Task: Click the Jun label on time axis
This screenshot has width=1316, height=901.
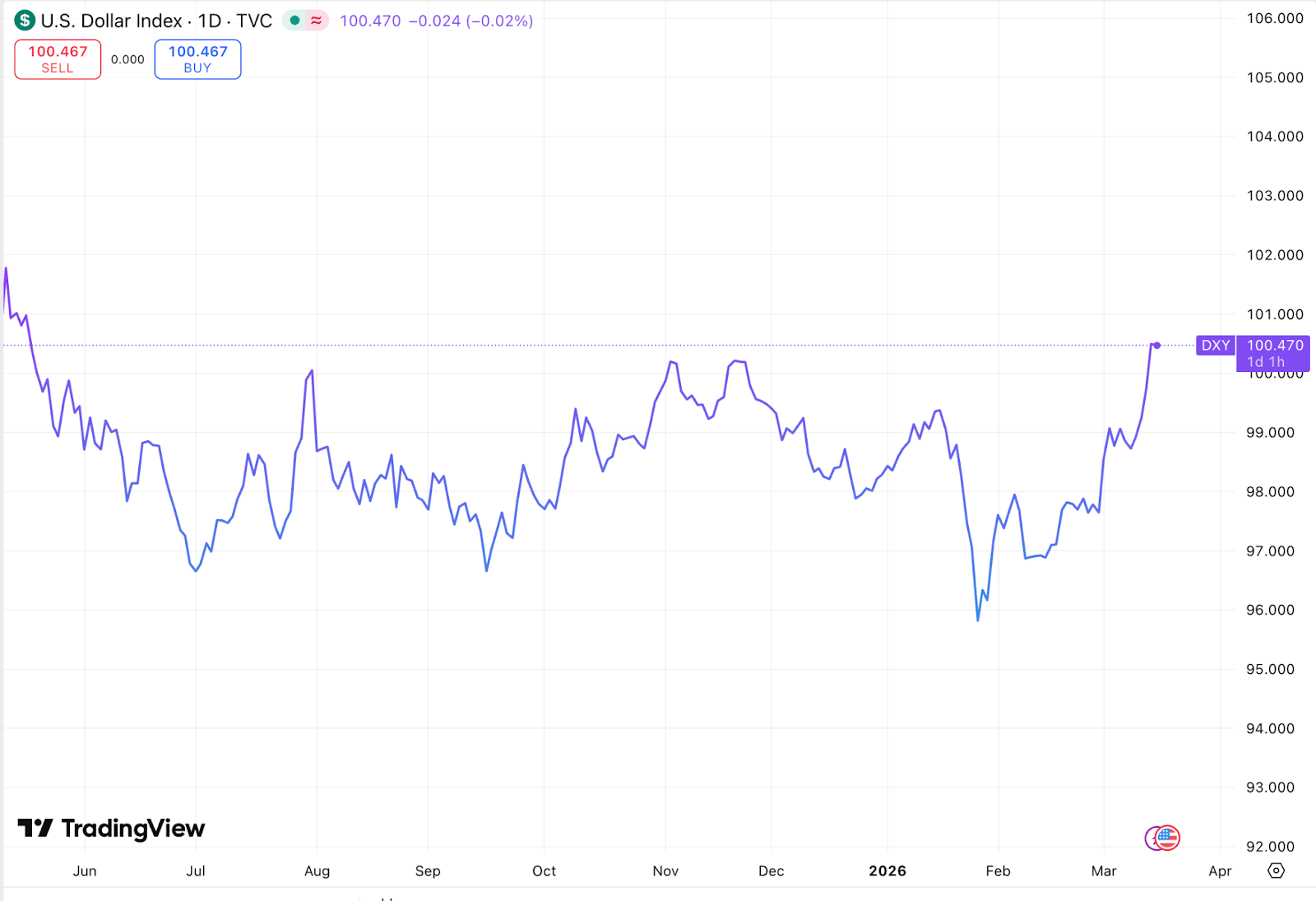Action: (85, 871)
